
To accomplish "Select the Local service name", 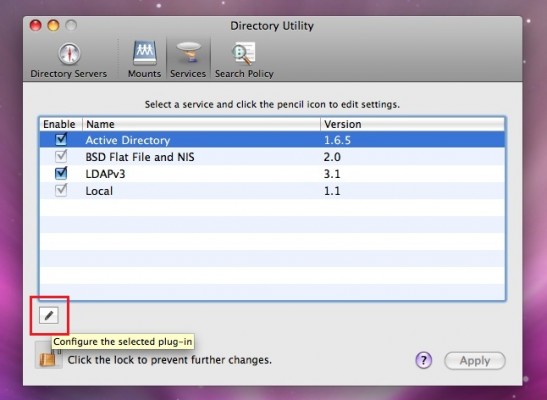I will click(x=99, y=191).
